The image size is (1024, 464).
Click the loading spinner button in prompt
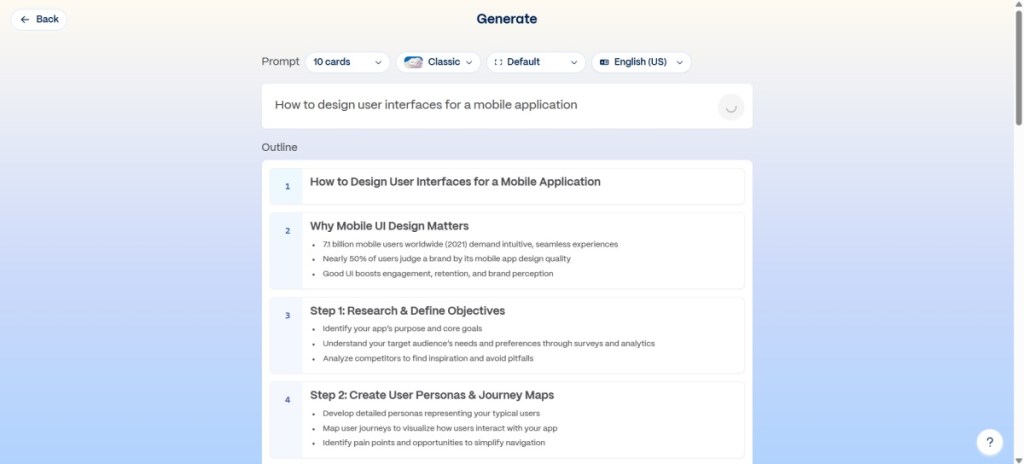point(731,107)
